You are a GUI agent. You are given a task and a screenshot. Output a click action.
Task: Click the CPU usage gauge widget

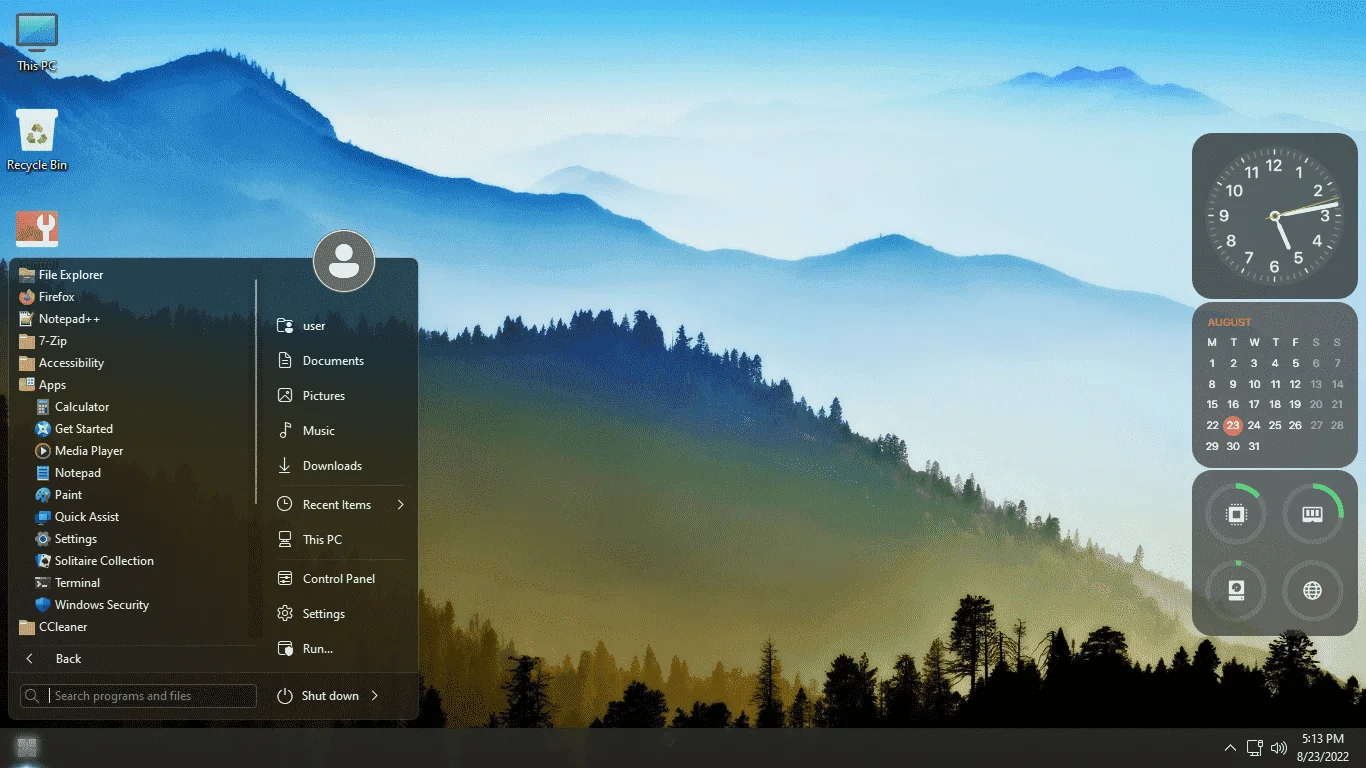coord(1237,515)
